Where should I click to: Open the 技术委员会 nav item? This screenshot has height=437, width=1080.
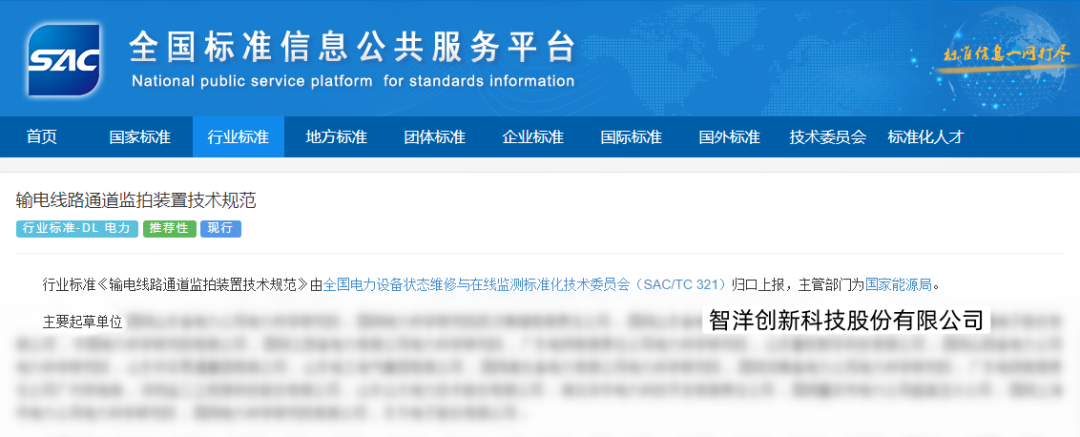827,136
